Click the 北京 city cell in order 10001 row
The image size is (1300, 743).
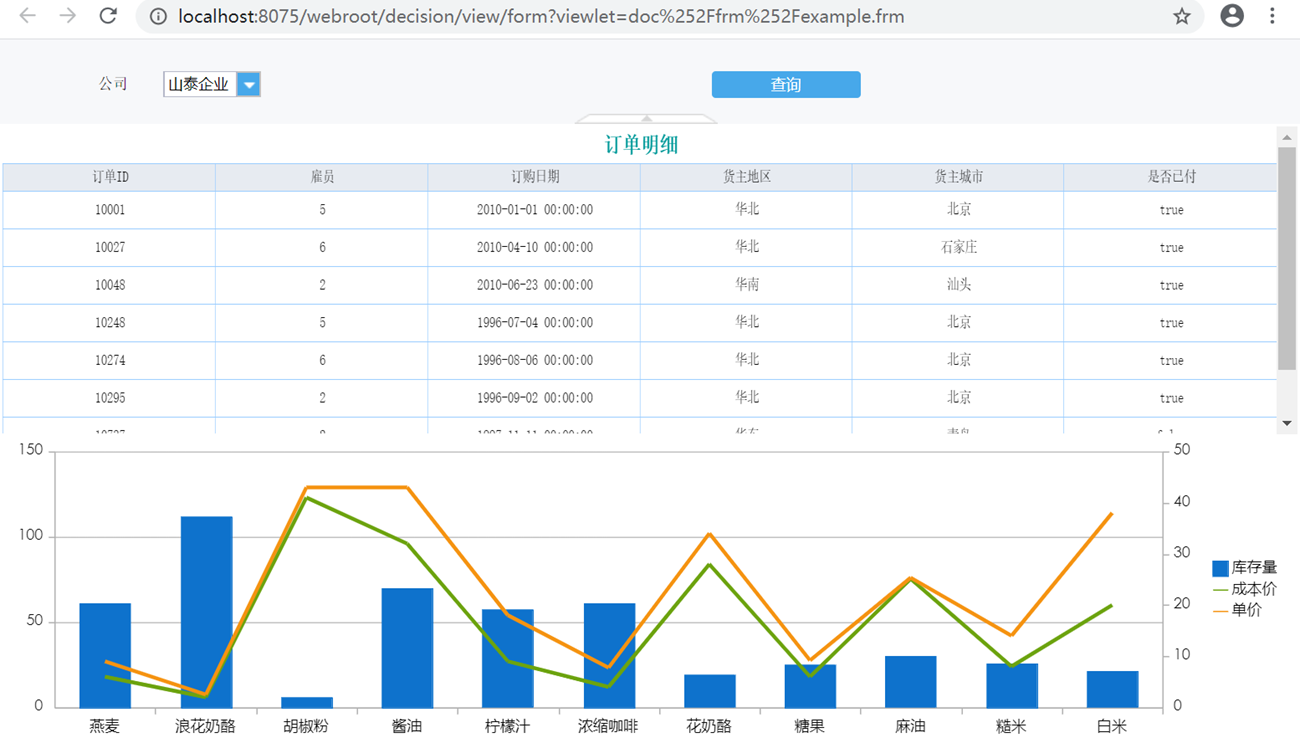tap(959, 210)
